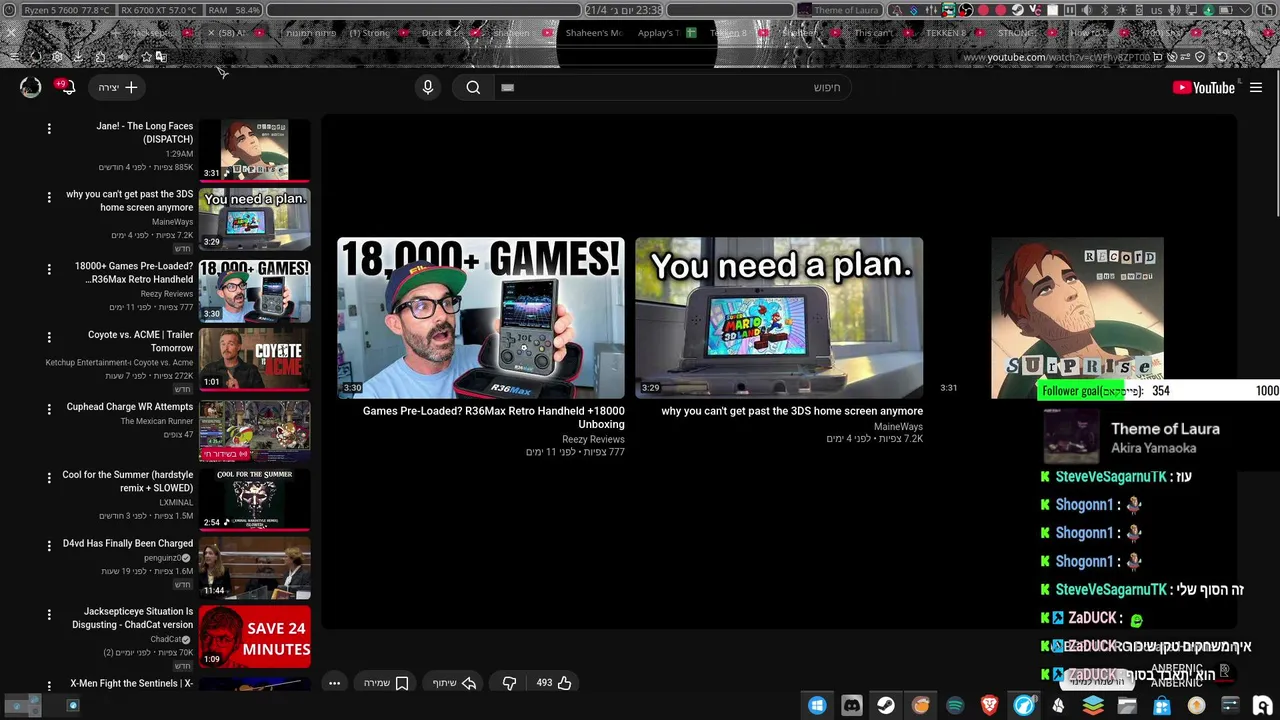The image size is (1280, 720).
Task: Click the browser downloads icon
Action: click(78, 57)
